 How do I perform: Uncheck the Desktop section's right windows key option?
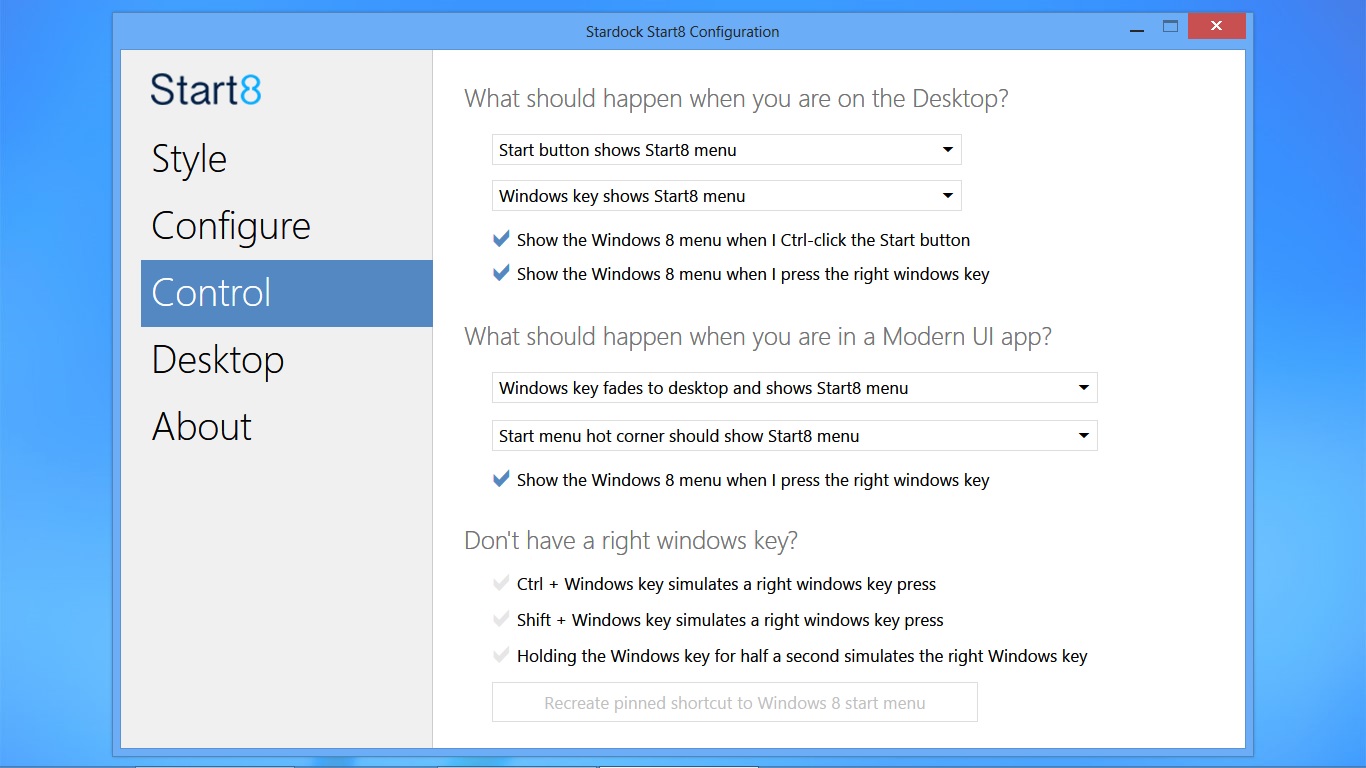502,274
